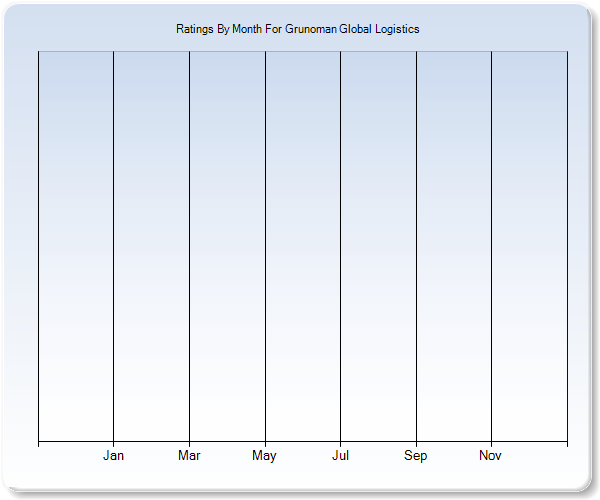
Task: Click the May axis label
Action: tap(264, 456)
